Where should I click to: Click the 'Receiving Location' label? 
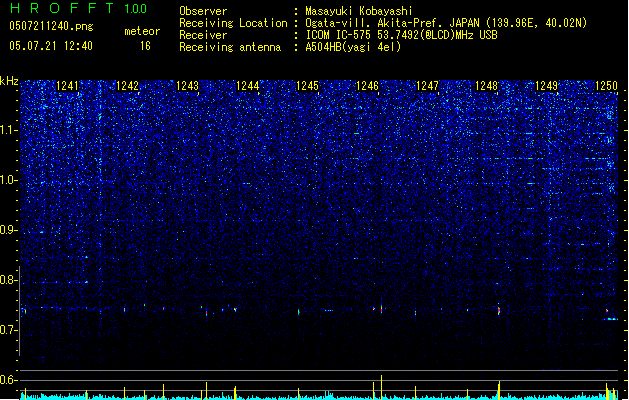[233, 23]
